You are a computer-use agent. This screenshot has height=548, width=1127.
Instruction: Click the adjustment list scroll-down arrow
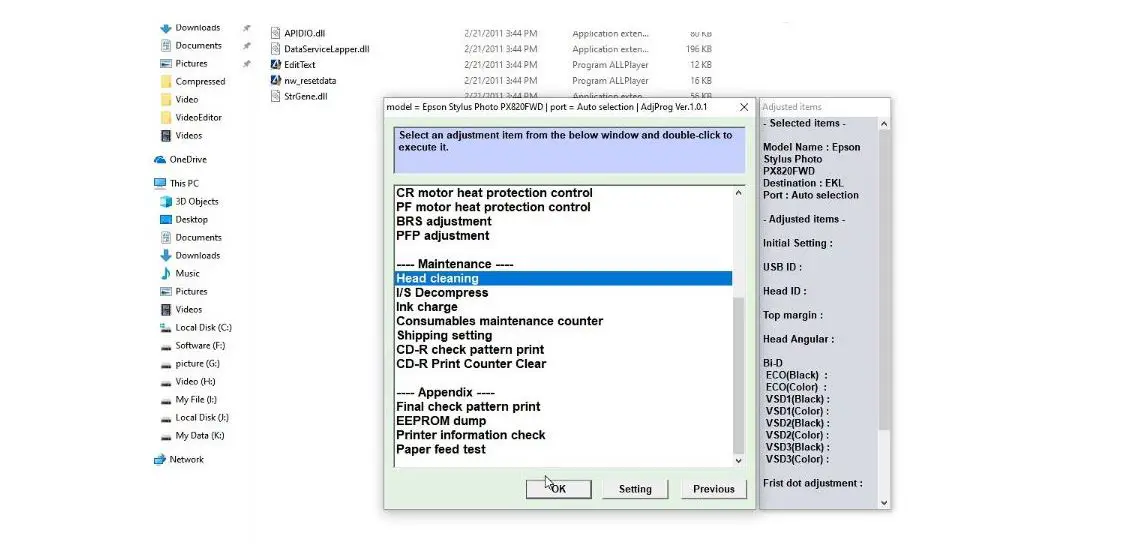coord(739,460)
